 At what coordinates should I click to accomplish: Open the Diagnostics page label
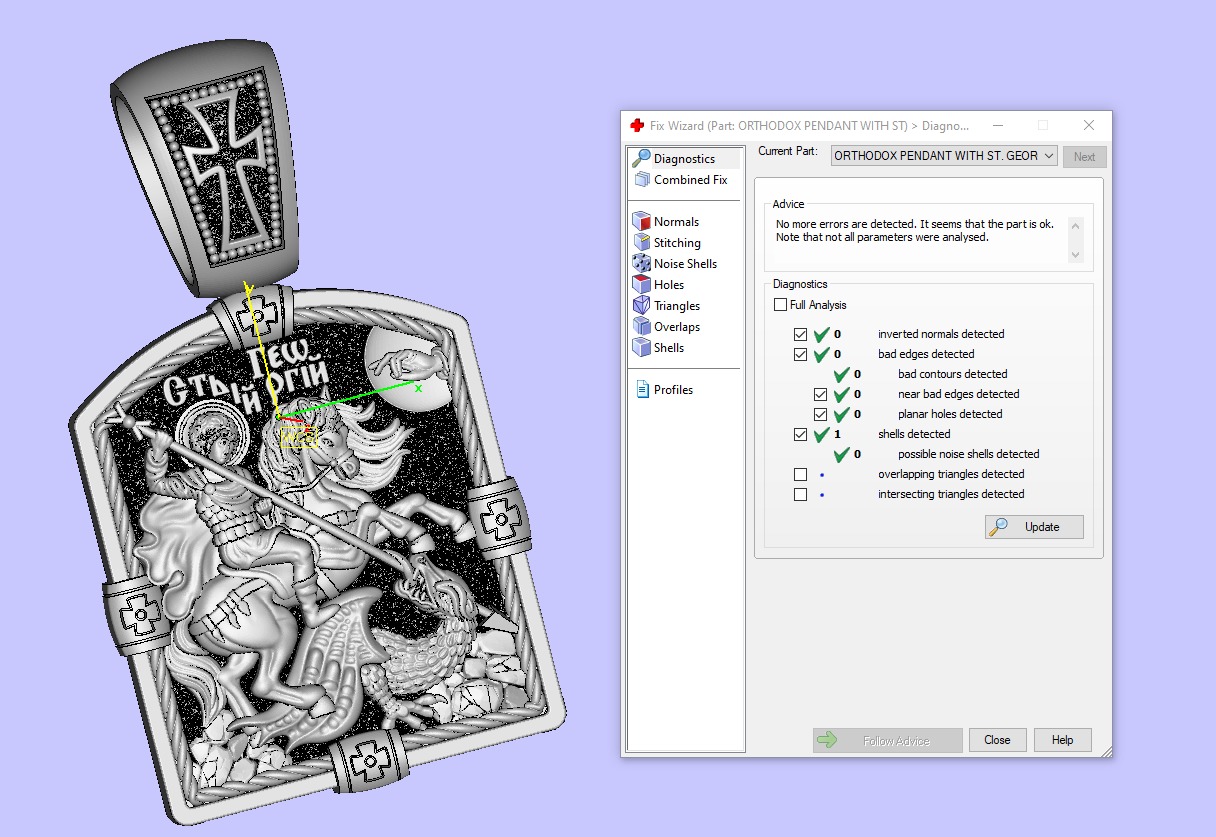[684, 159]
